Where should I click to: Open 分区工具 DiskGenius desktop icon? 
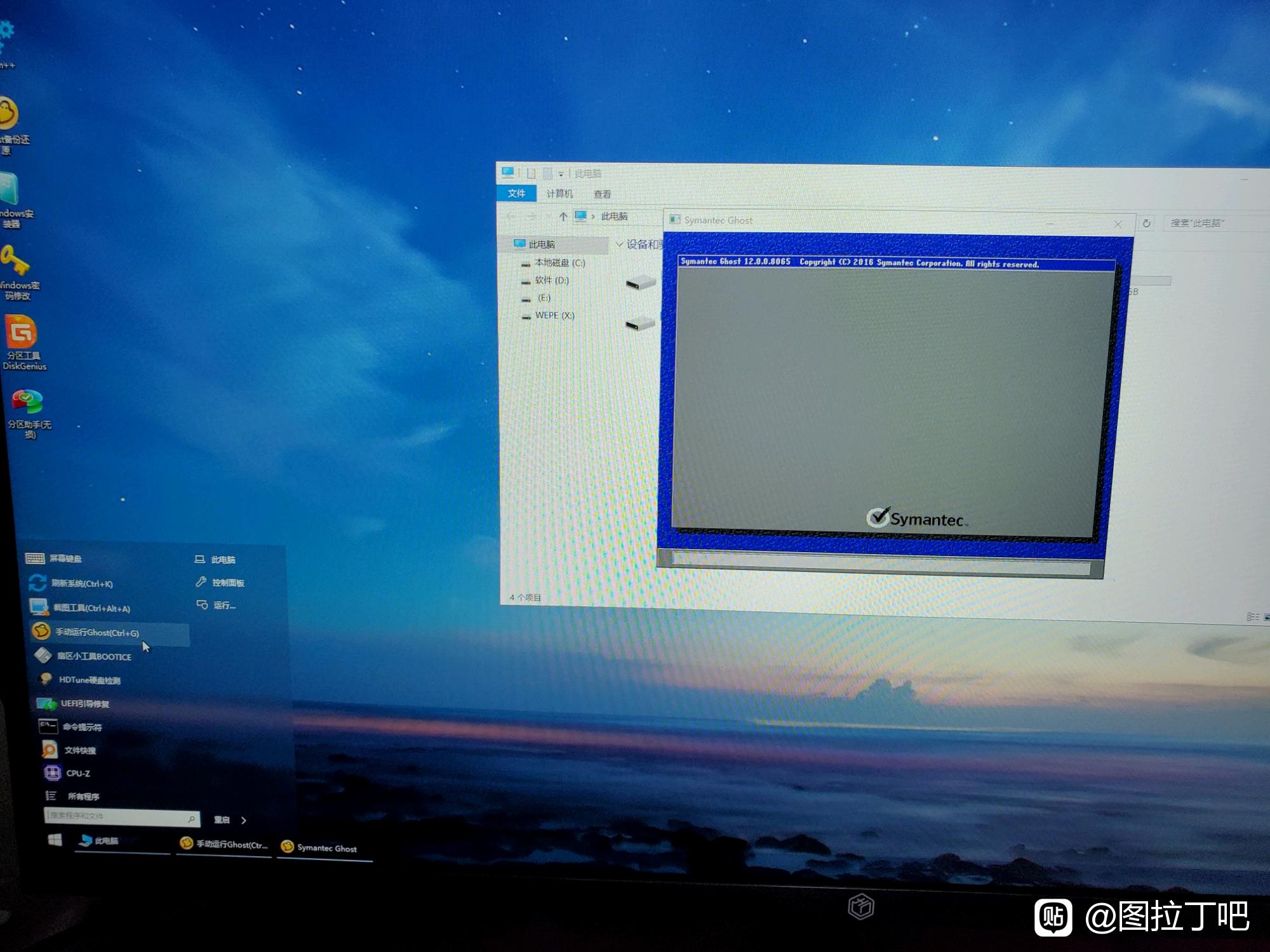pyautogui.click(x=22, y=343)
